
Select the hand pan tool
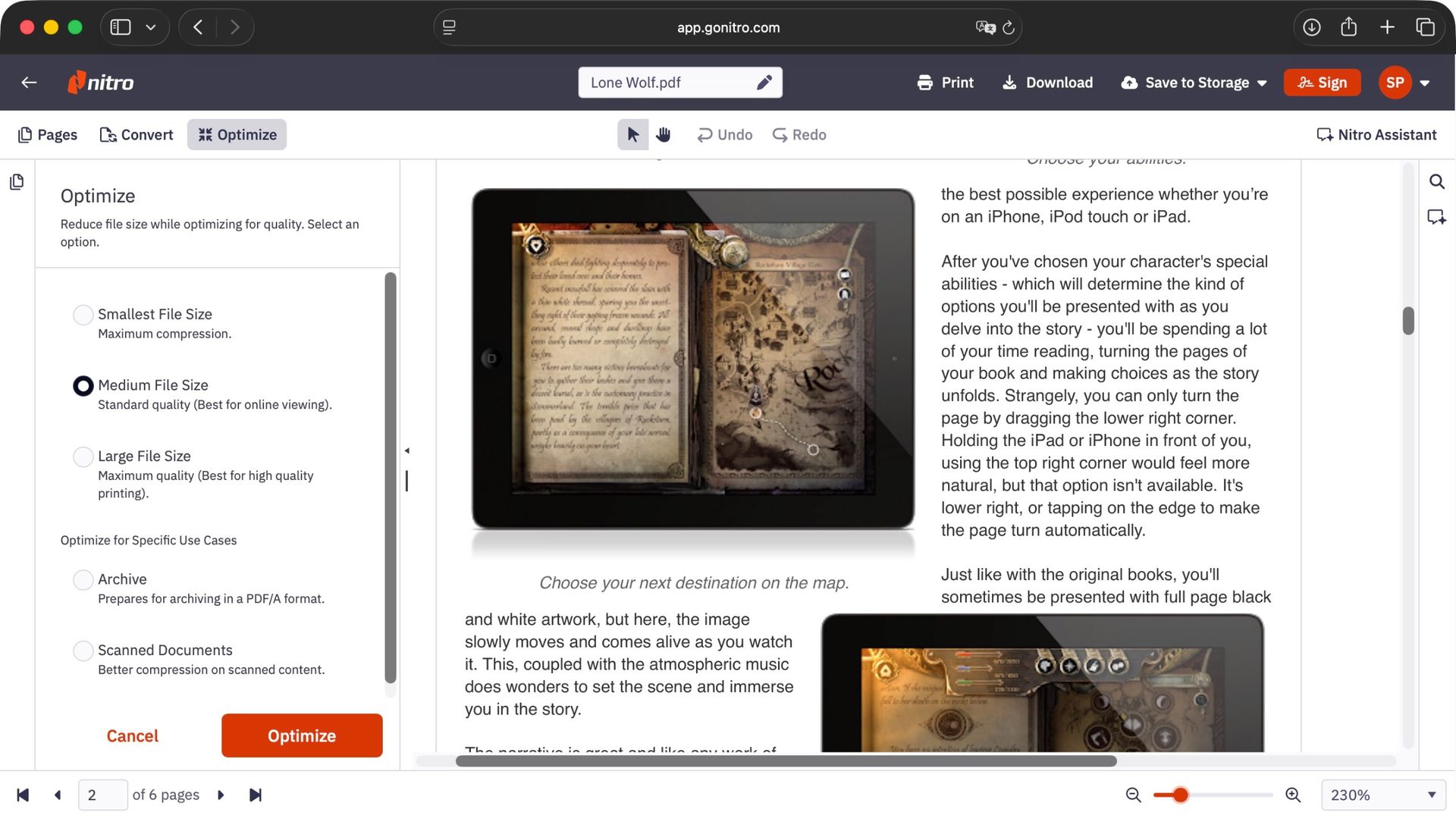[x=663, y=135]
